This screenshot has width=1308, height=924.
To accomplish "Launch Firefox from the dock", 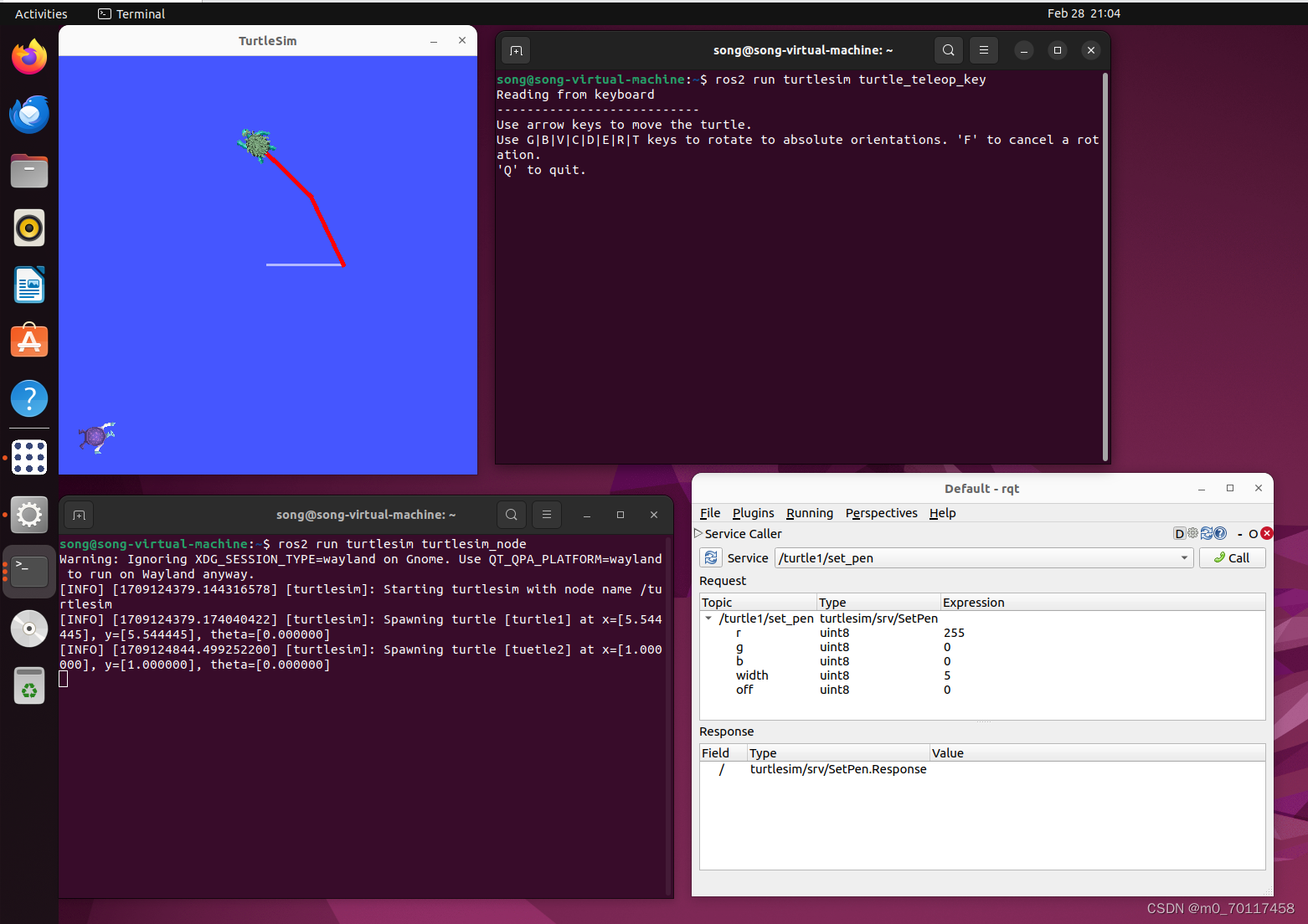I will [28, 56].
